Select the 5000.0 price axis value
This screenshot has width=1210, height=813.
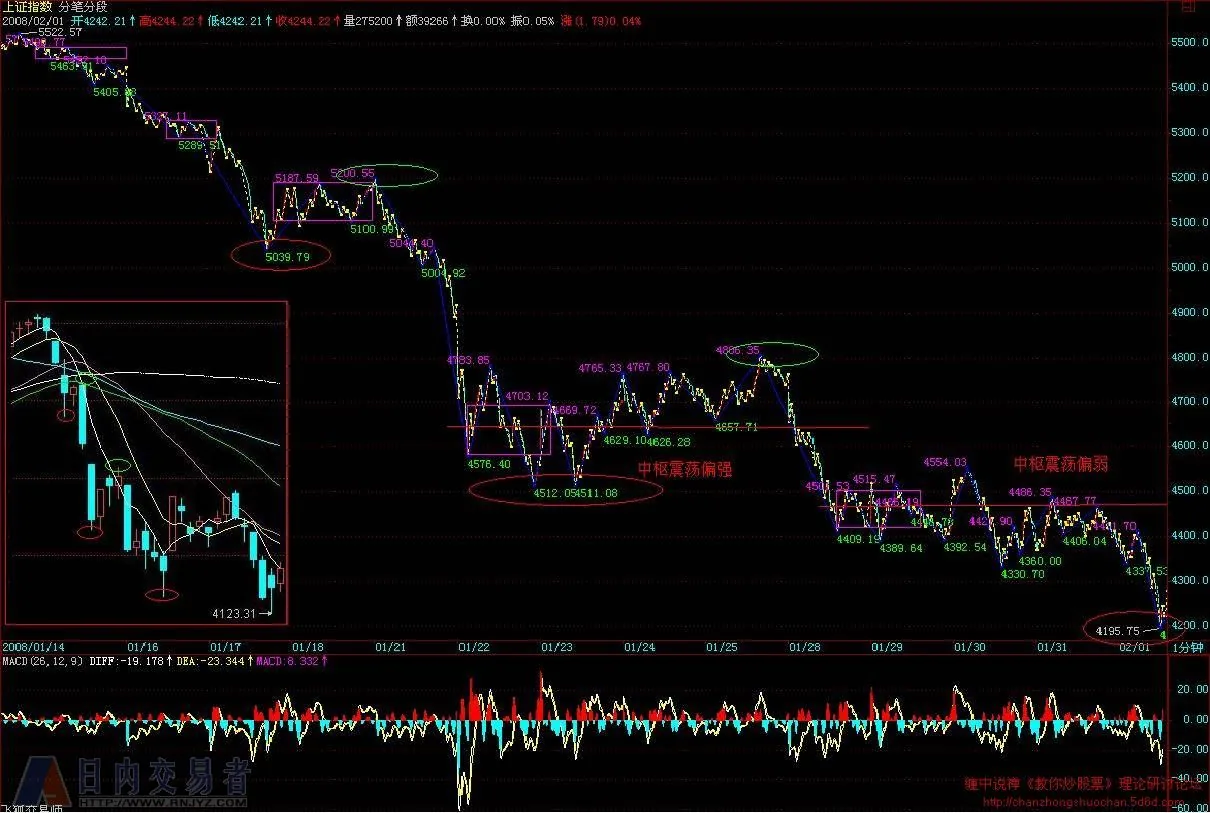[1188, 267]
